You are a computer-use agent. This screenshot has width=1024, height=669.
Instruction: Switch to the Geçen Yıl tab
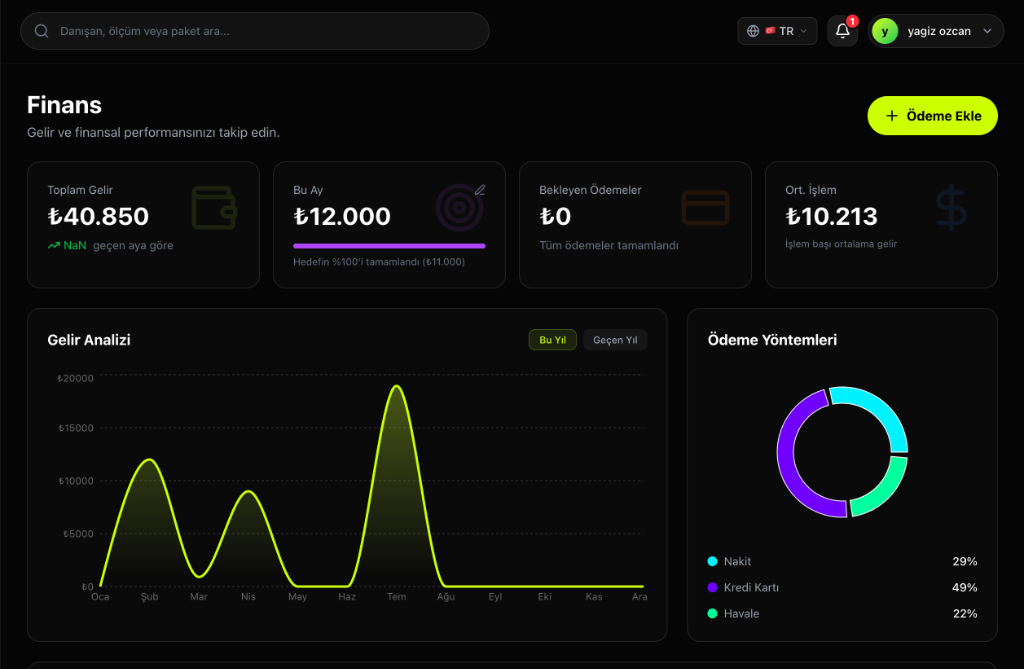point(614,339)
